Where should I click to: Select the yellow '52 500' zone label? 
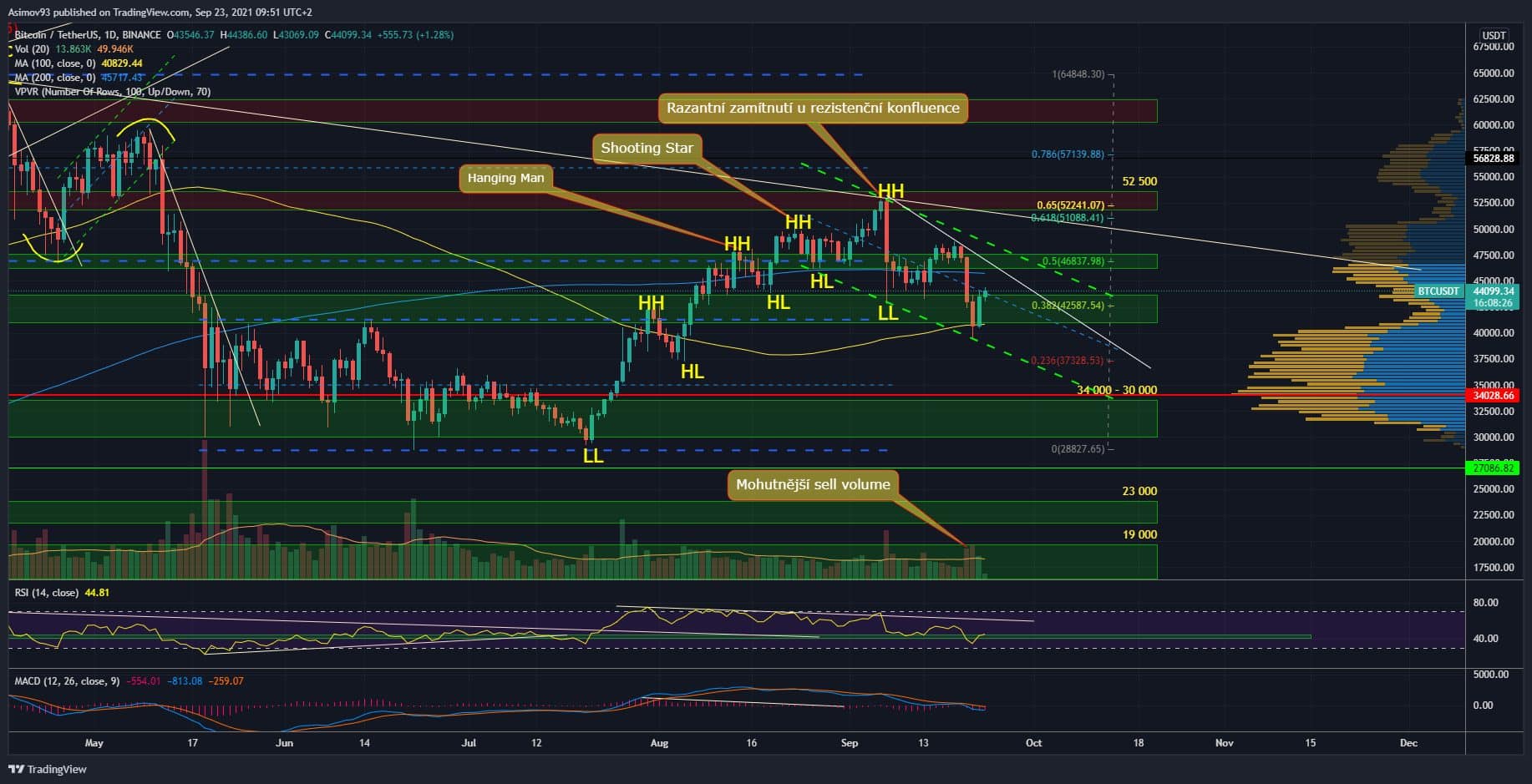pos(1139,181)
